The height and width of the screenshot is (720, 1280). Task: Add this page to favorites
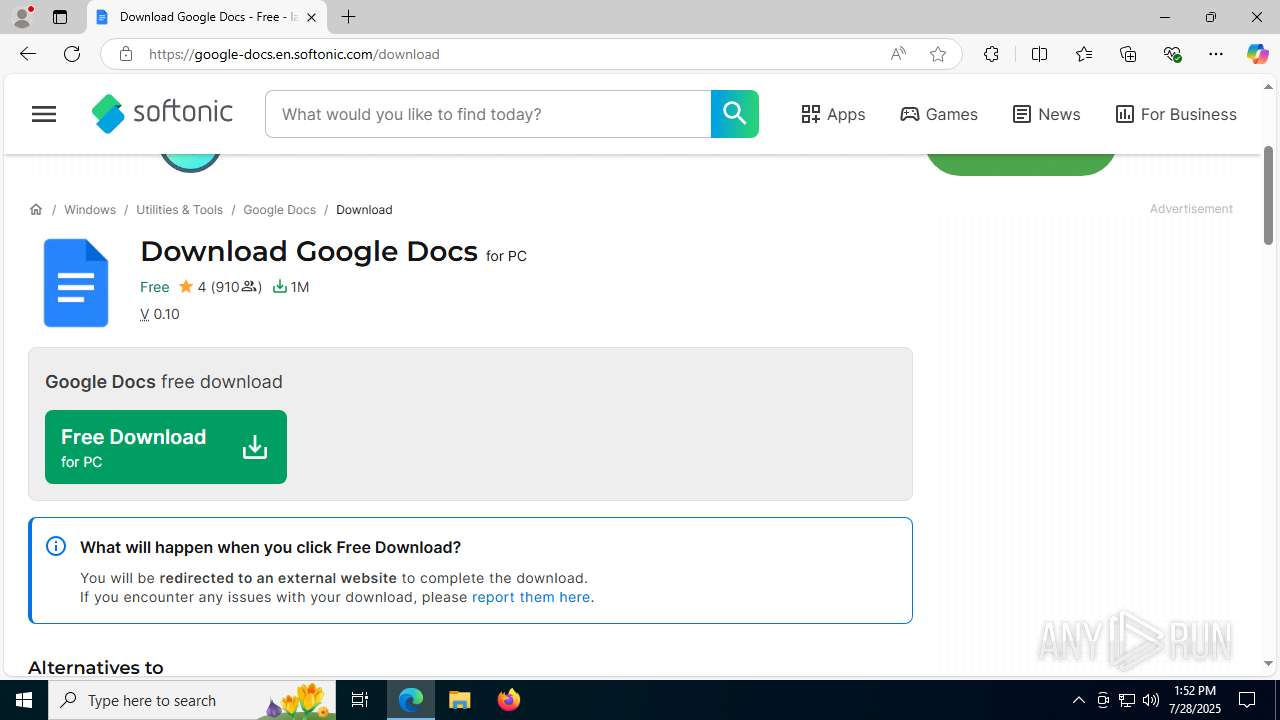938,54
